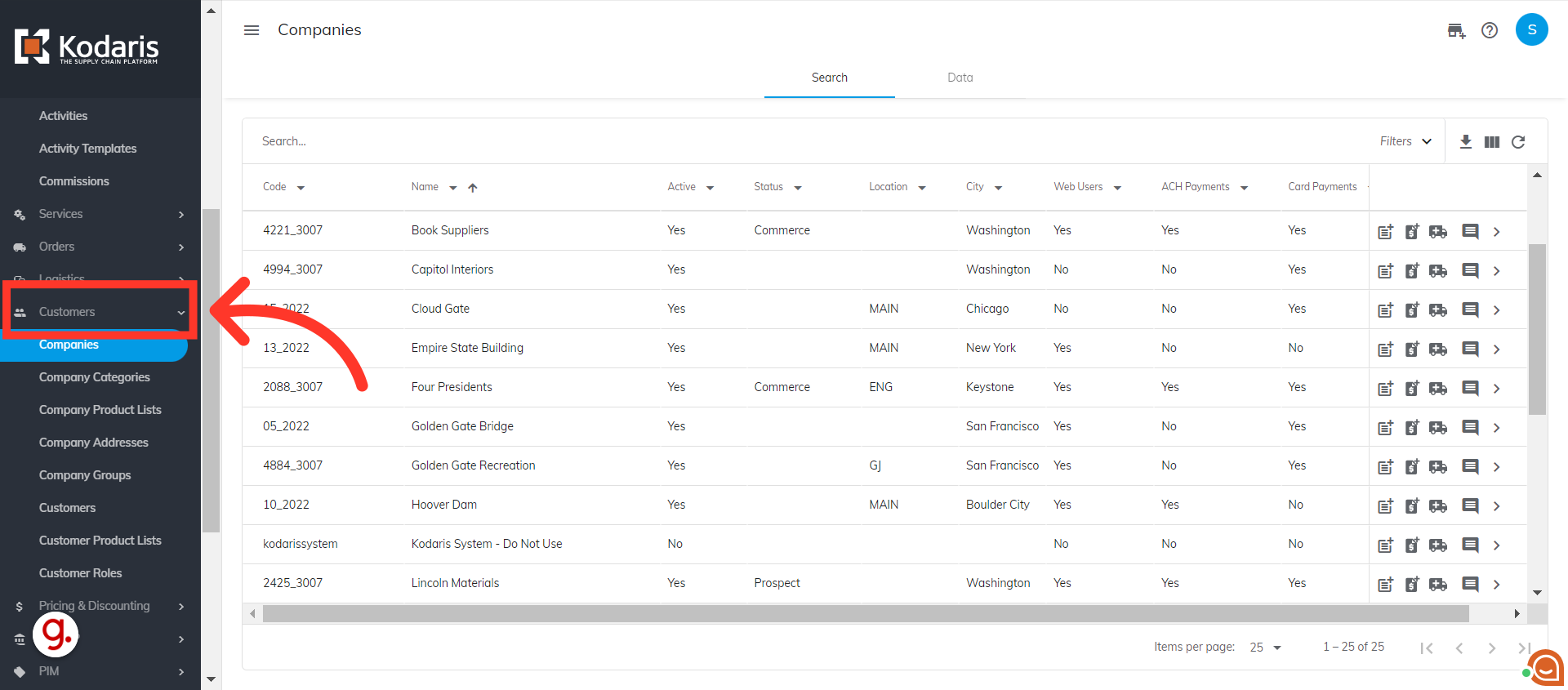Add a quote for Book Suppliers
1568x690 pixels.
[1412, 231]
